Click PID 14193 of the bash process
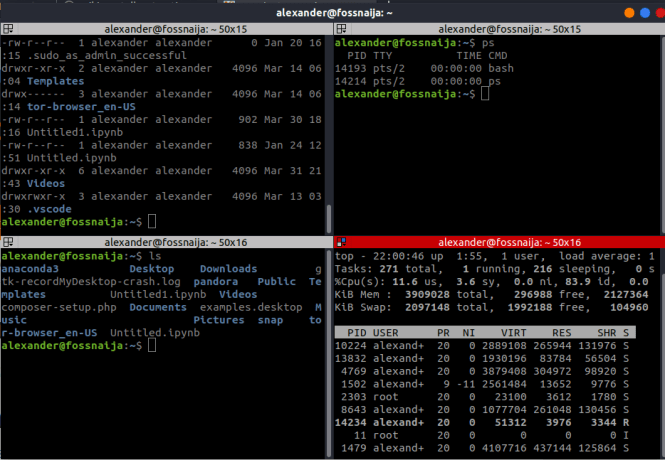 350,68
